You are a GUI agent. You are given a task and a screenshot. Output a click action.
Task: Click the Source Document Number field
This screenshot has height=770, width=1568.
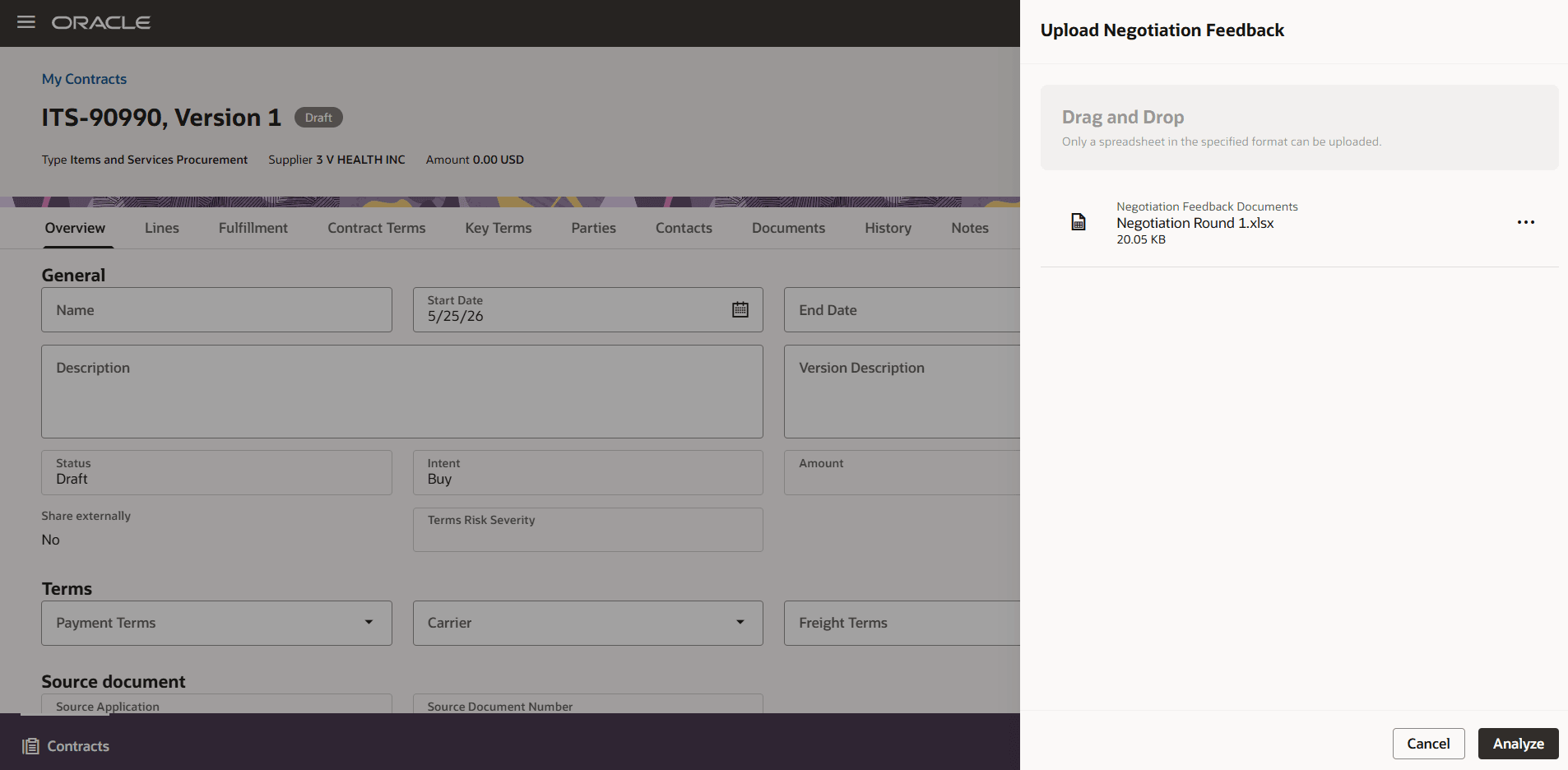[587, 704]
